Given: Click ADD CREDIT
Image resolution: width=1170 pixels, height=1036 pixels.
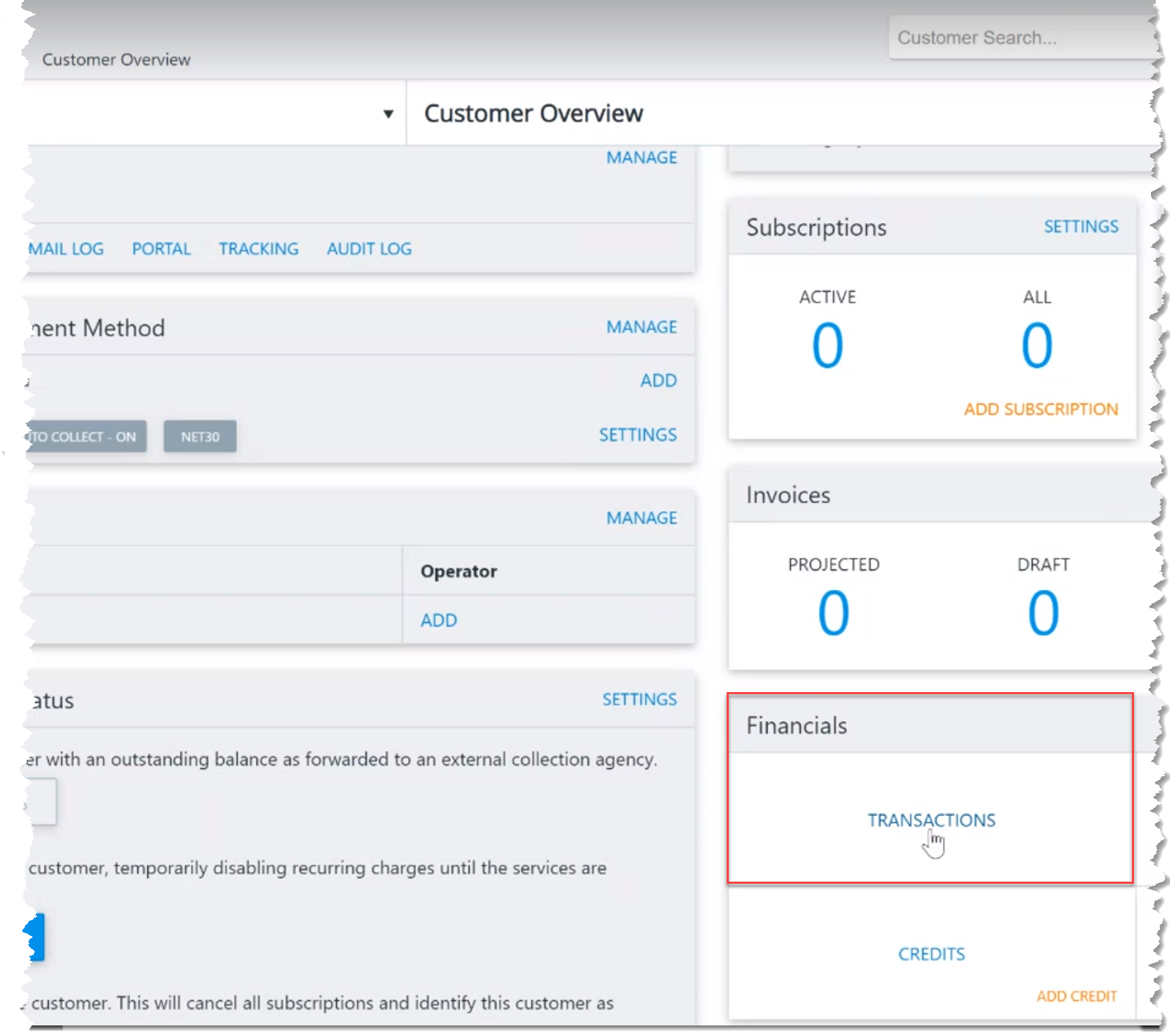Looking at the screenshot, I should tap(1076, 996).
